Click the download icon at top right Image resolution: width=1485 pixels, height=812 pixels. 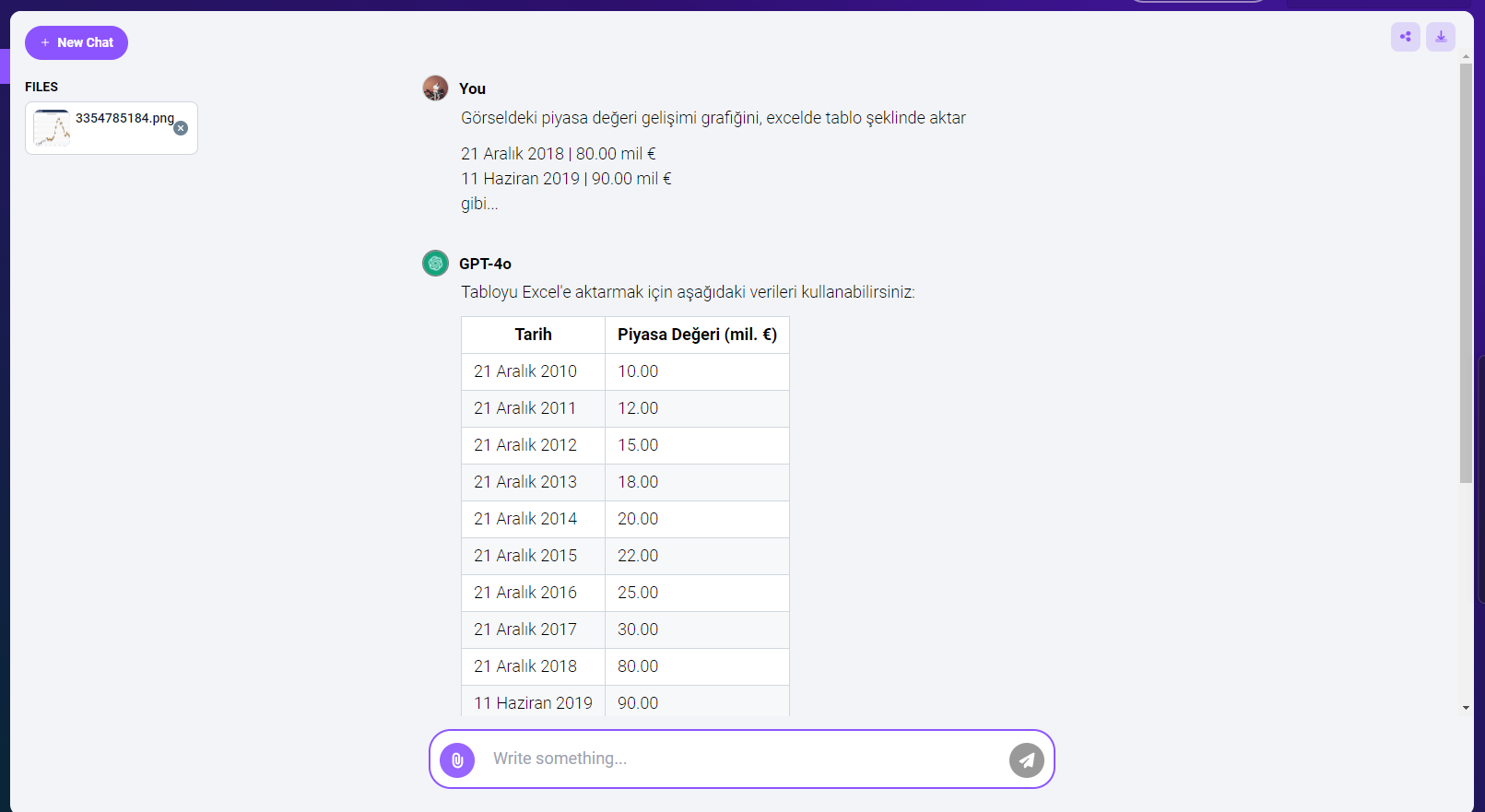coord(1441,37)
